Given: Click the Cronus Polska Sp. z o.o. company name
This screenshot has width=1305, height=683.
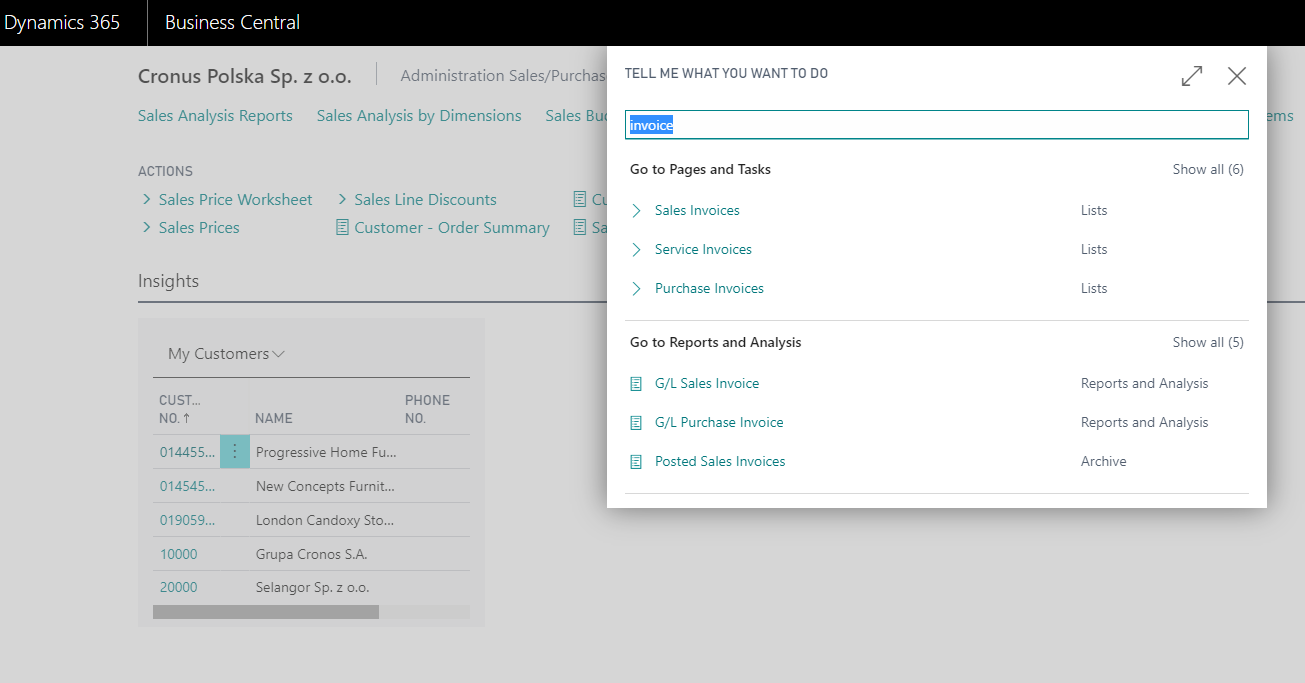Looking at the screenshot, I should pos(245,76).
